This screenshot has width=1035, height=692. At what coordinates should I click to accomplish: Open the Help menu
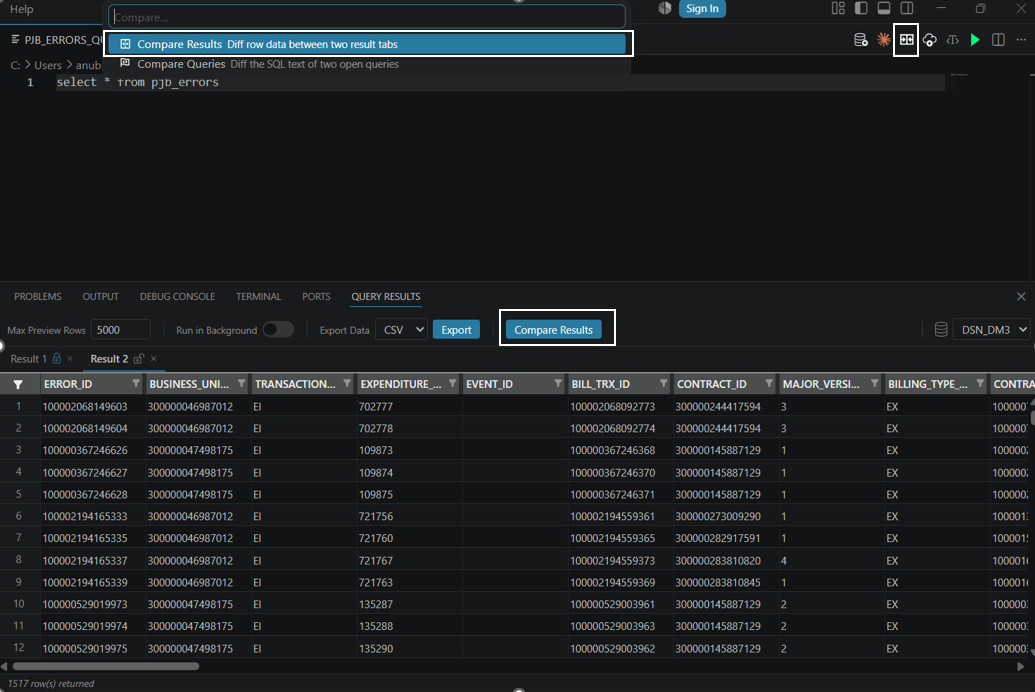[21, 9]
